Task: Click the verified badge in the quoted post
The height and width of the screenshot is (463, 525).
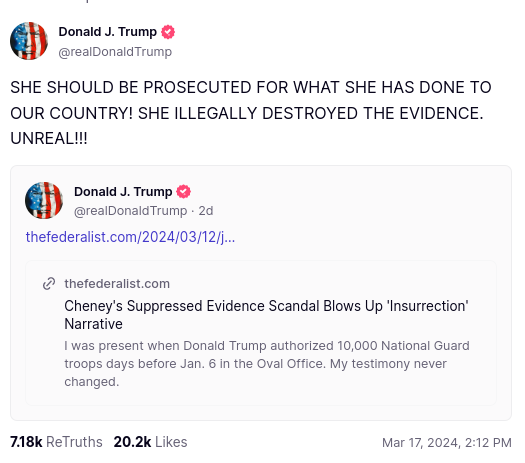Action: pos(183,192)
